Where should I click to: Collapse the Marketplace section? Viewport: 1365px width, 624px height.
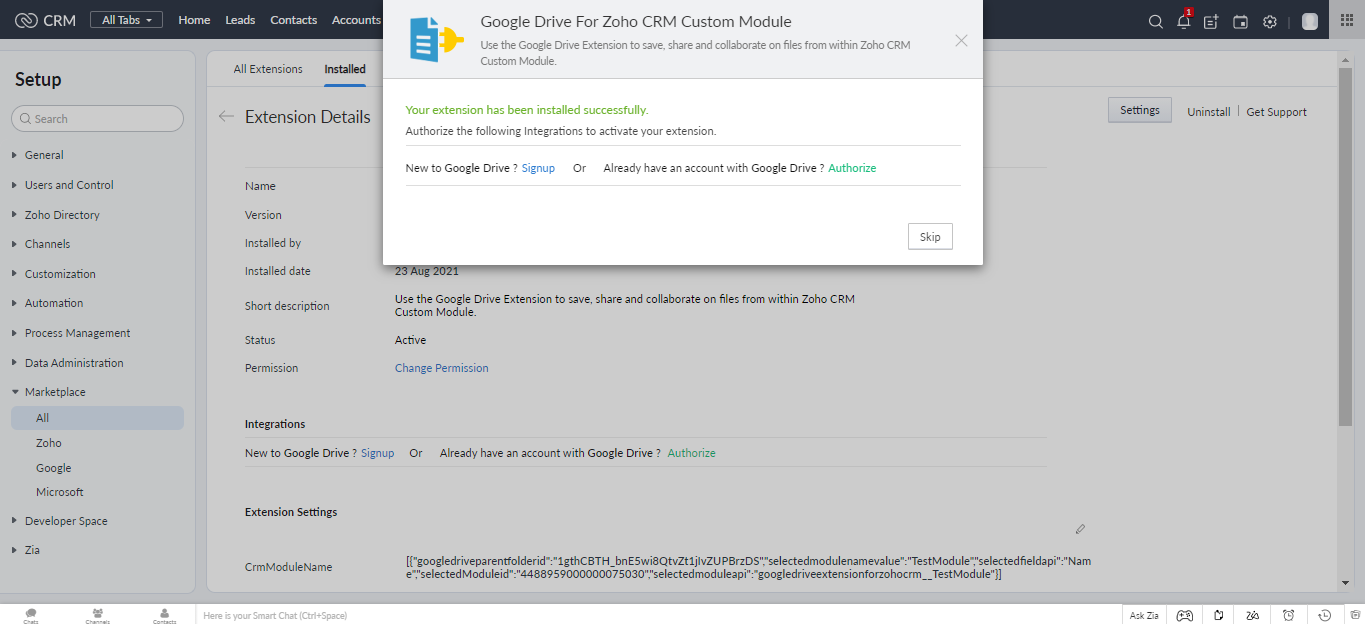click(x=55, y=392)
